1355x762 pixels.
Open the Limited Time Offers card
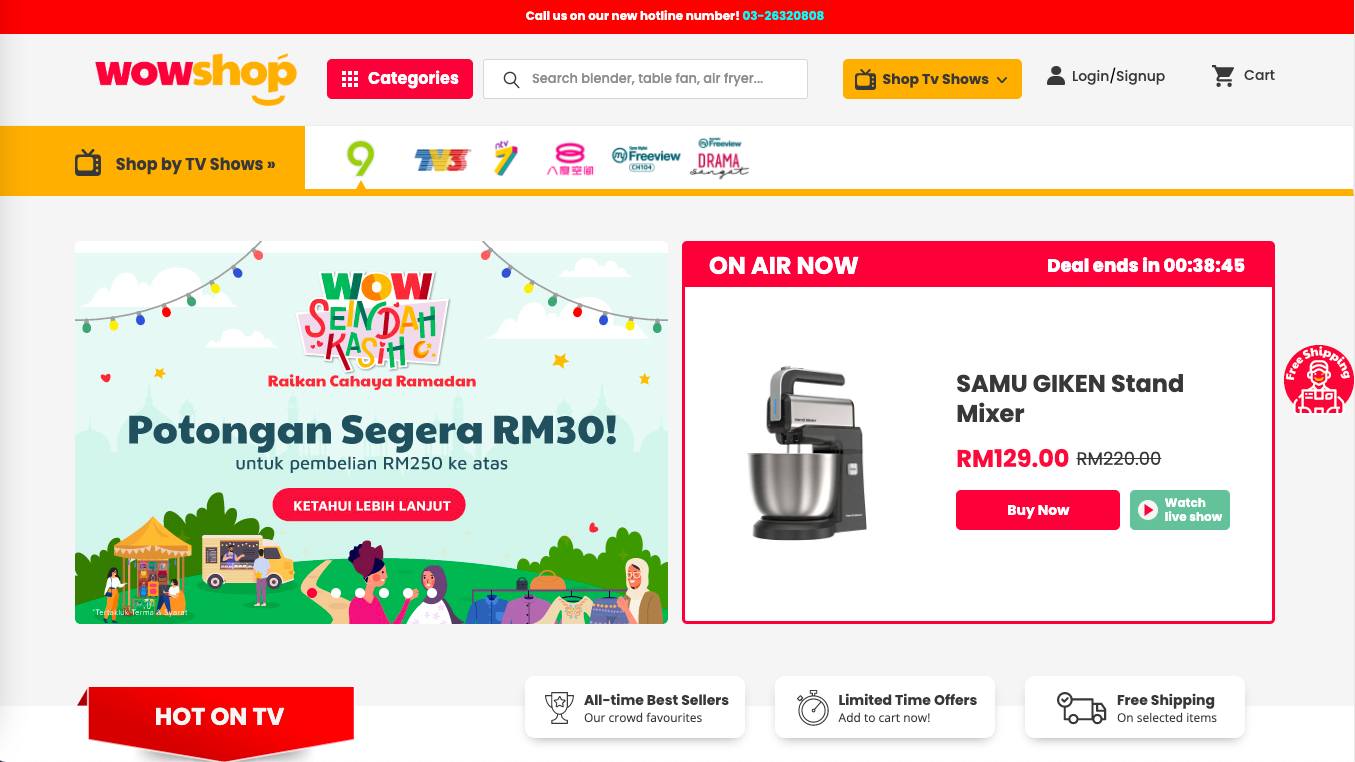(885, 708)
